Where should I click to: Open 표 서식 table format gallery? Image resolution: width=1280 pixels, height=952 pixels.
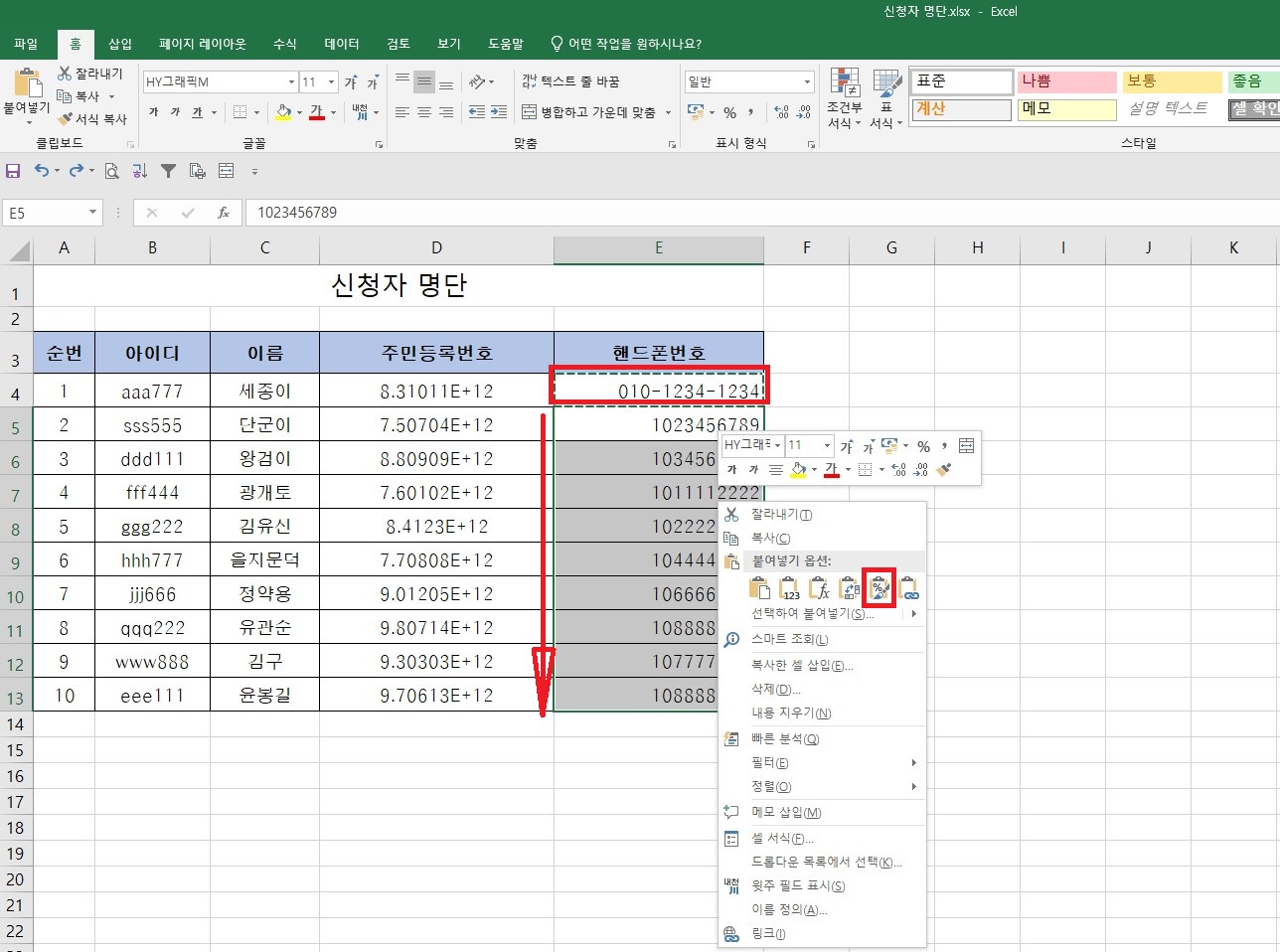(885, 99)
